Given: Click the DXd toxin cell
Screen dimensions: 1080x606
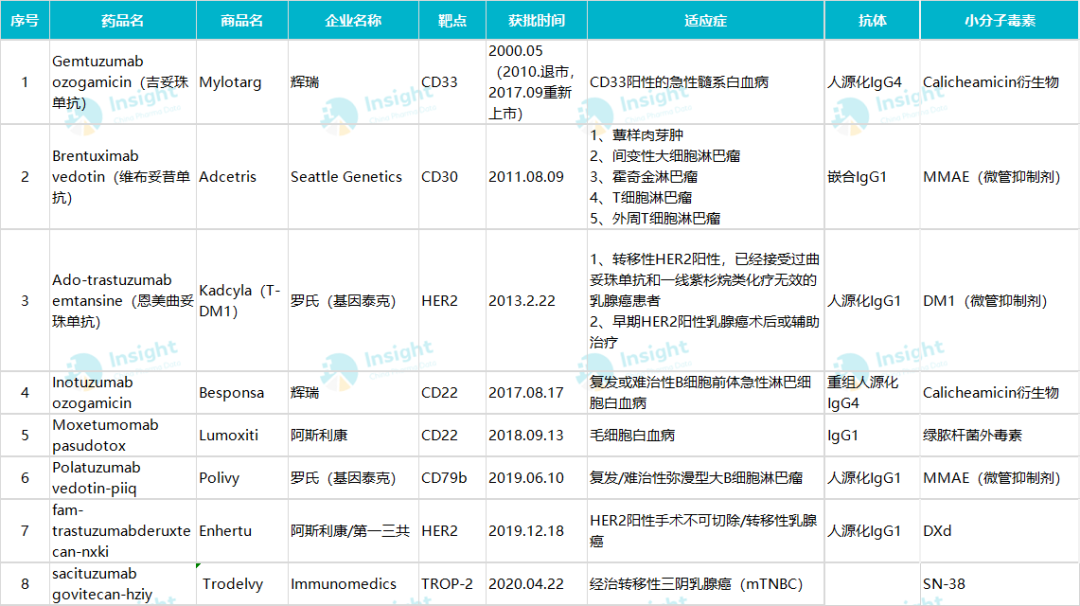Looking at the screenshot, I should [x=999, y=531].
